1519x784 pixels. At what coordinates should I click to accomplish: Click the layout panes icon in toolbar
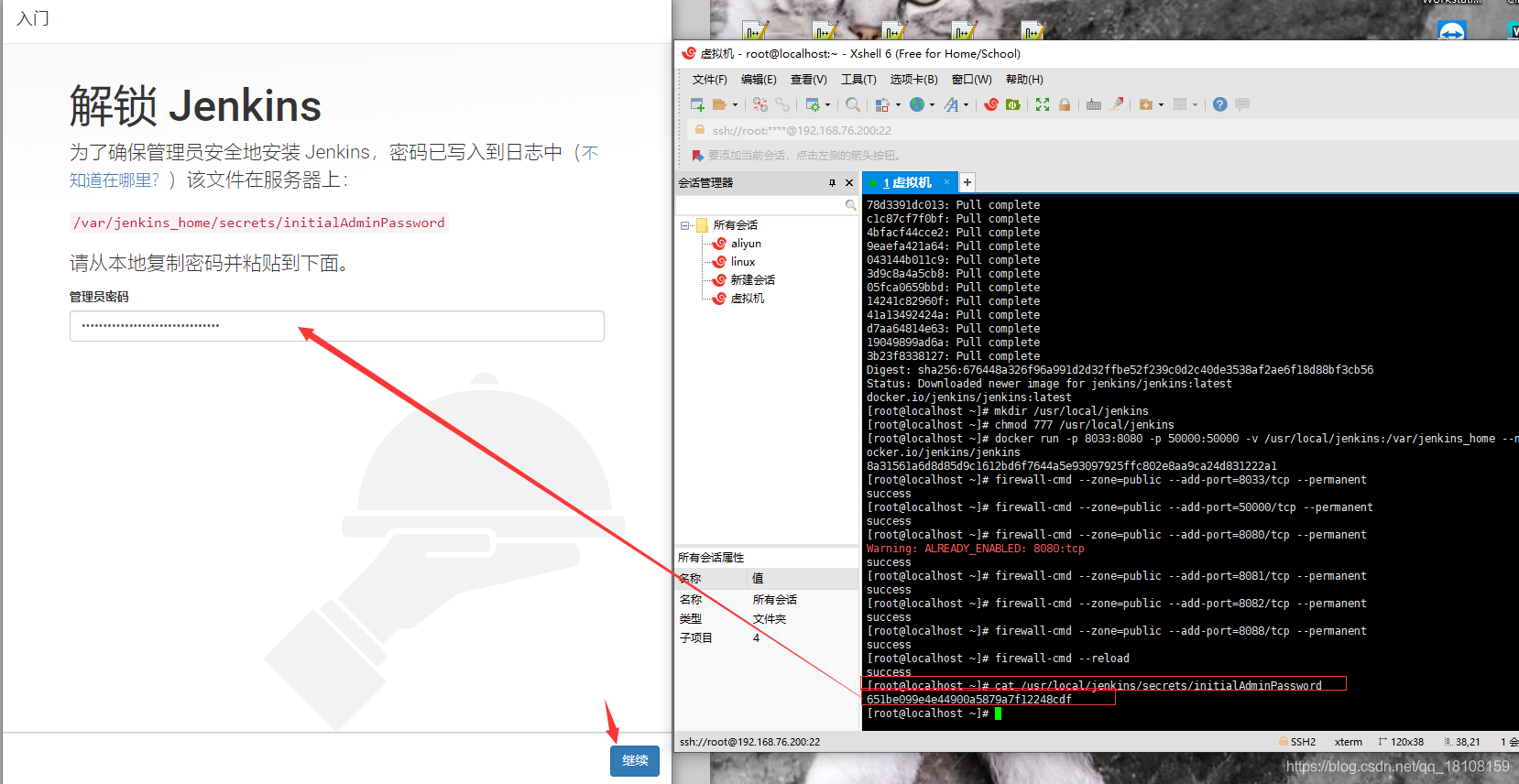(x=1181, y=104)
